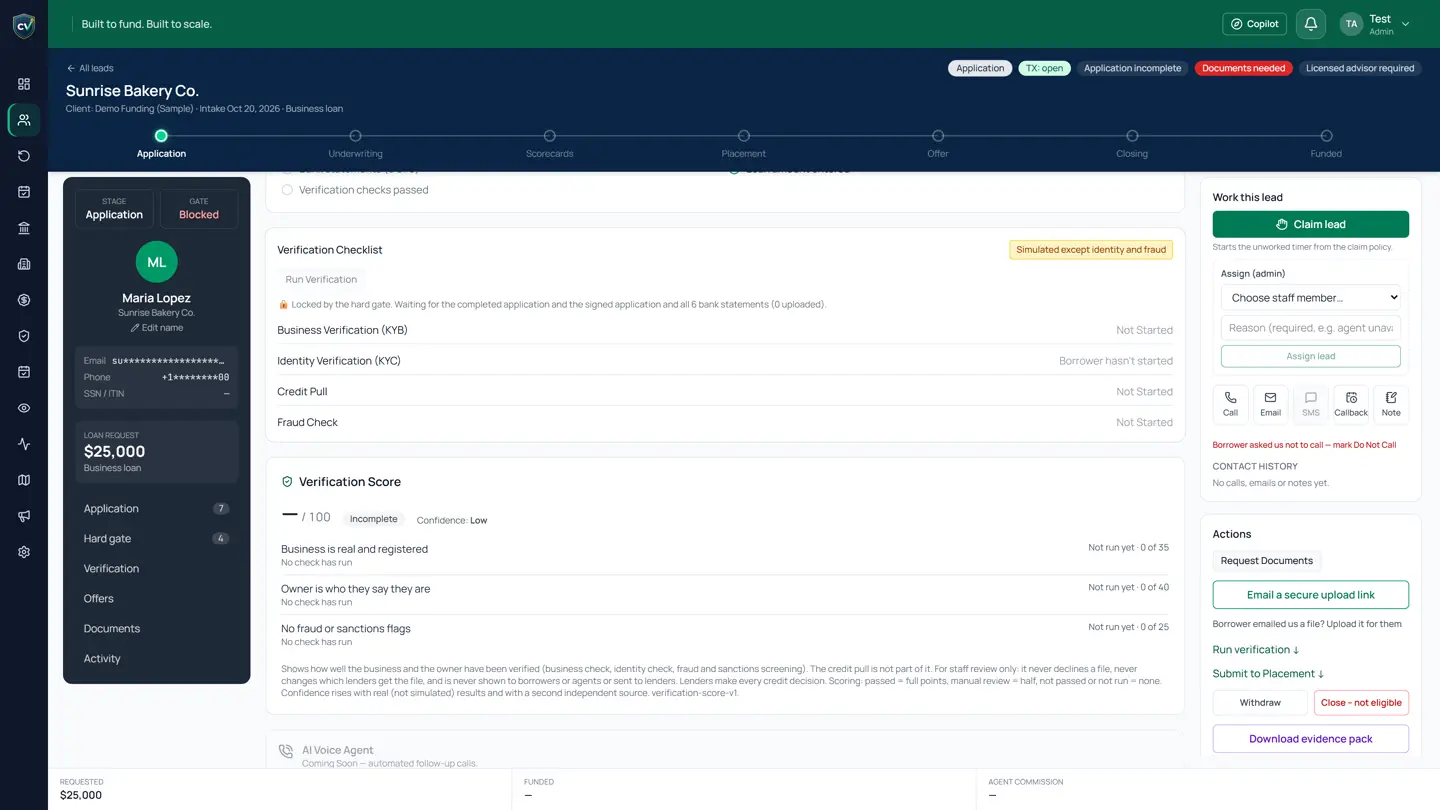Select the Underwriting stage marker
This screenshot has height=810, width=1440.
pyautogui.click(x=355, y=136)
